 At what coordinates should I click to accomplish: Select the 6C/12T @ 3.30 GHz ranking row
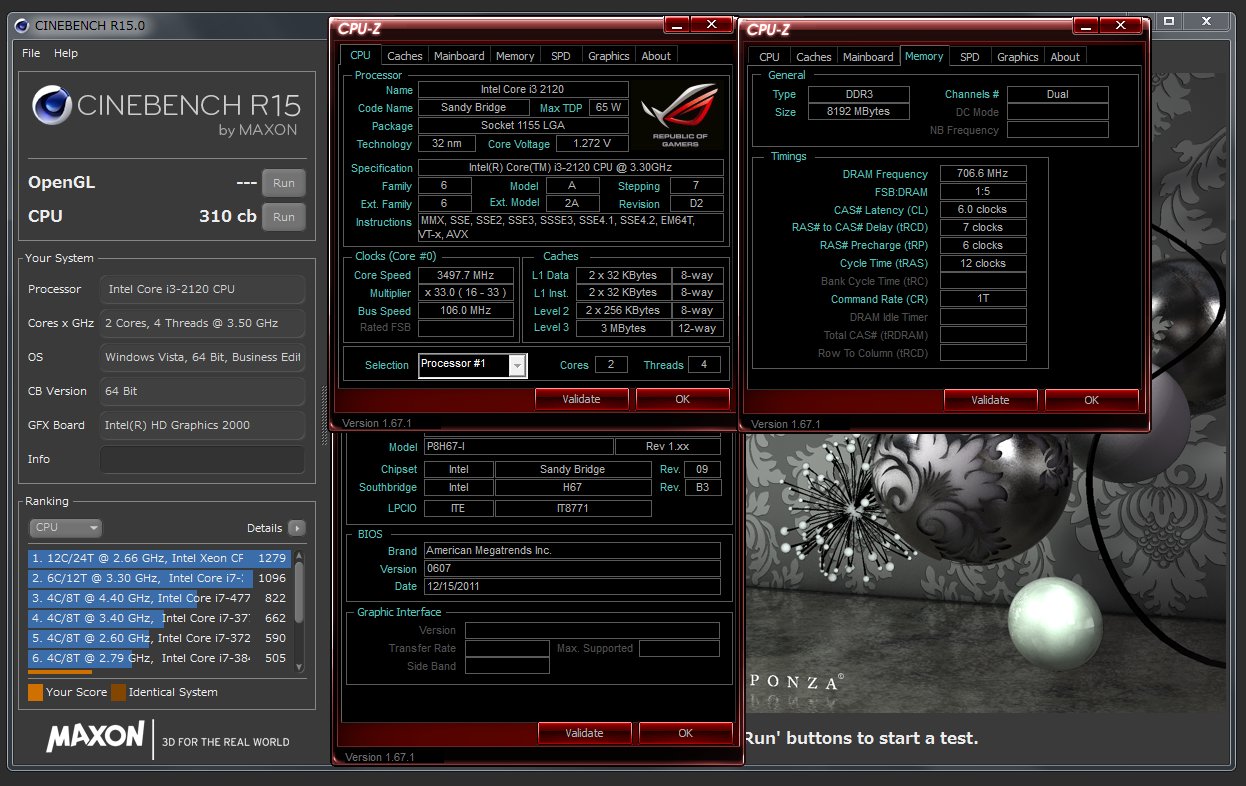click(159, 578)
